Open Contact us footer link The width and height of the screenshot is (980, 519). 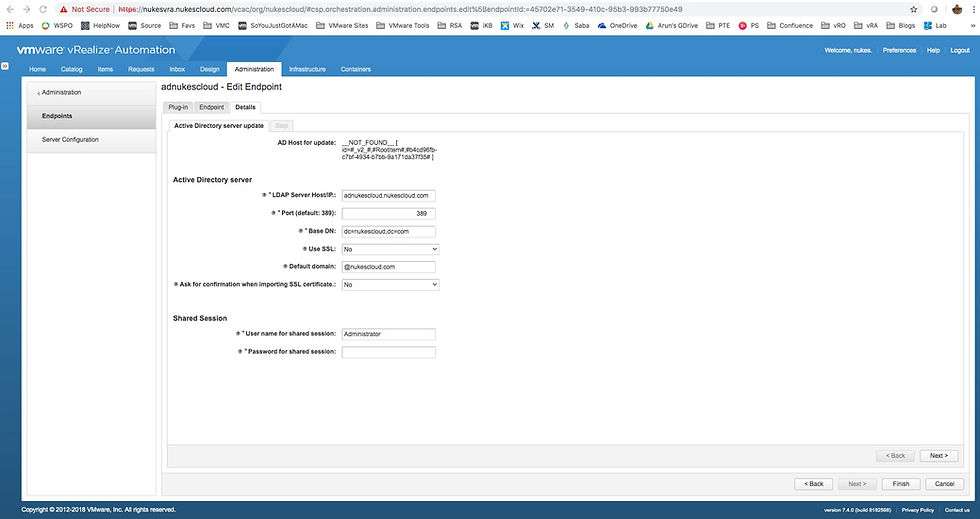tap(958, 510)
